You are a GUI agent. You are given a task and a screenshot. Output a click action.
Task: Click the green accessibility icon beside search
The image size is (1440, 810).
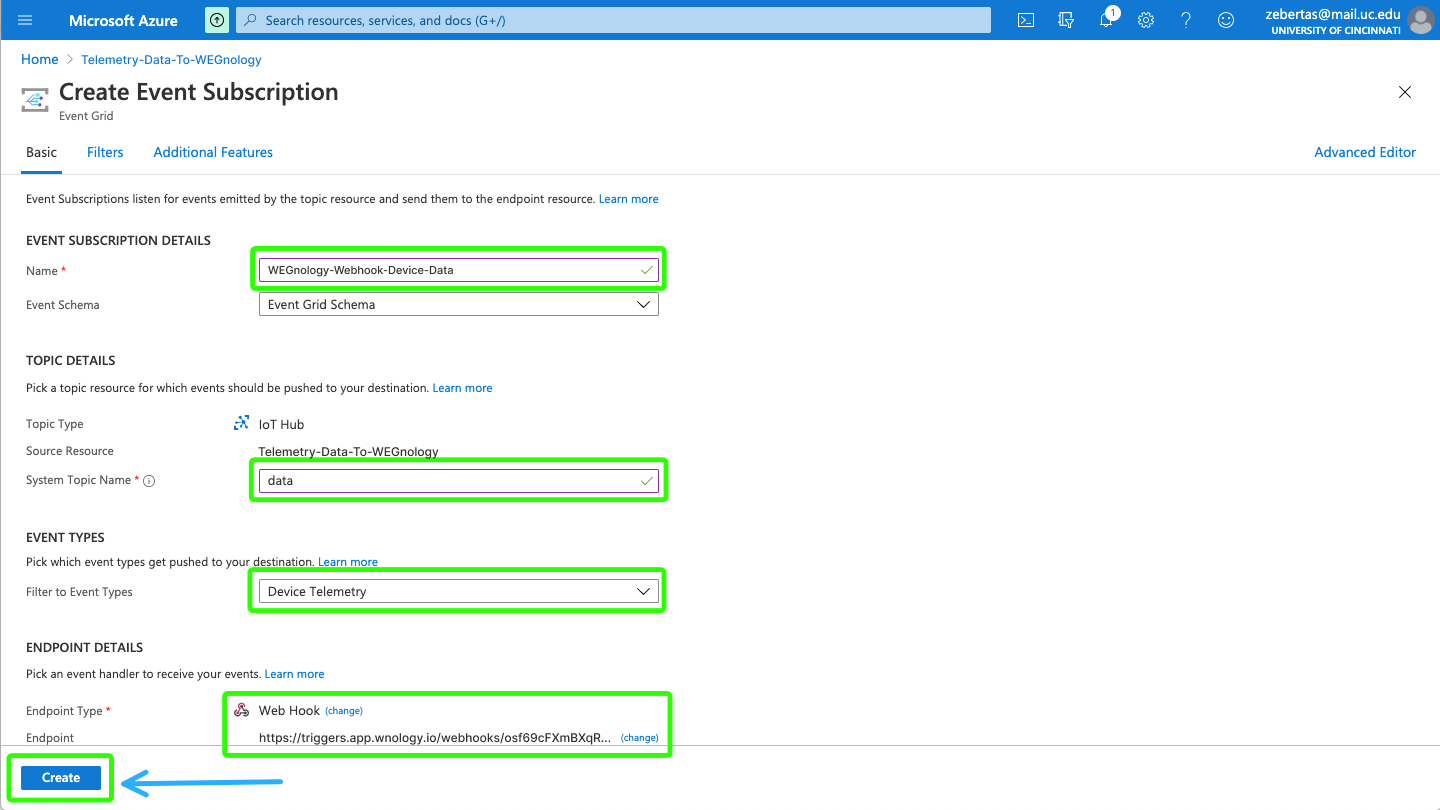click(x=216, y=20)
